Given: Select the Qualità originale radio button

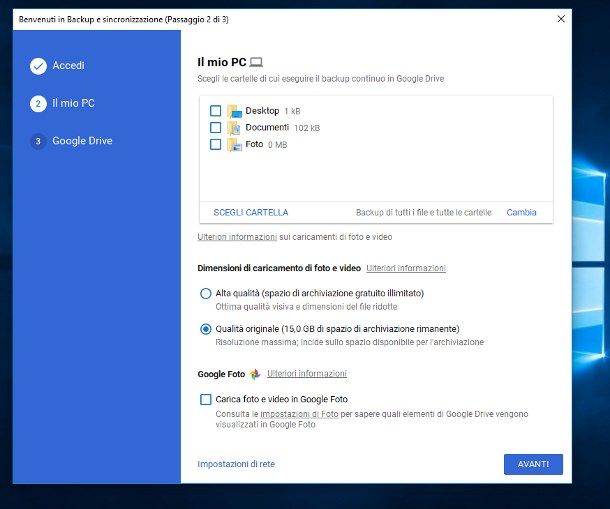Looking at the screenshot, I should [205, 329].
